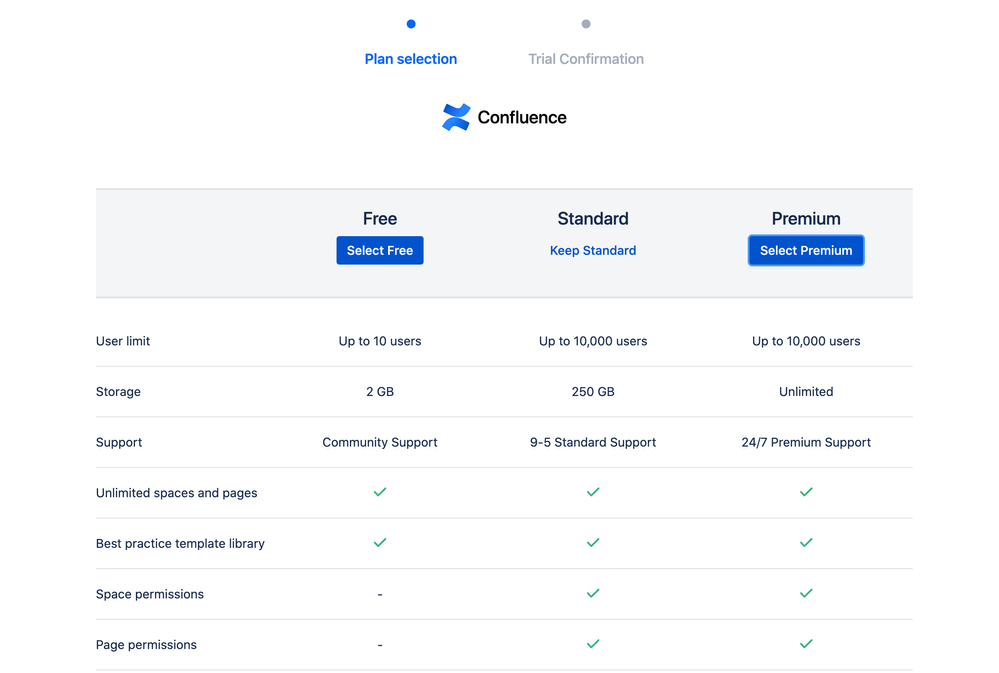This screenshot has width=999, height=673.
Task: Click the Keep Standard link
Action: click(593, 250)
